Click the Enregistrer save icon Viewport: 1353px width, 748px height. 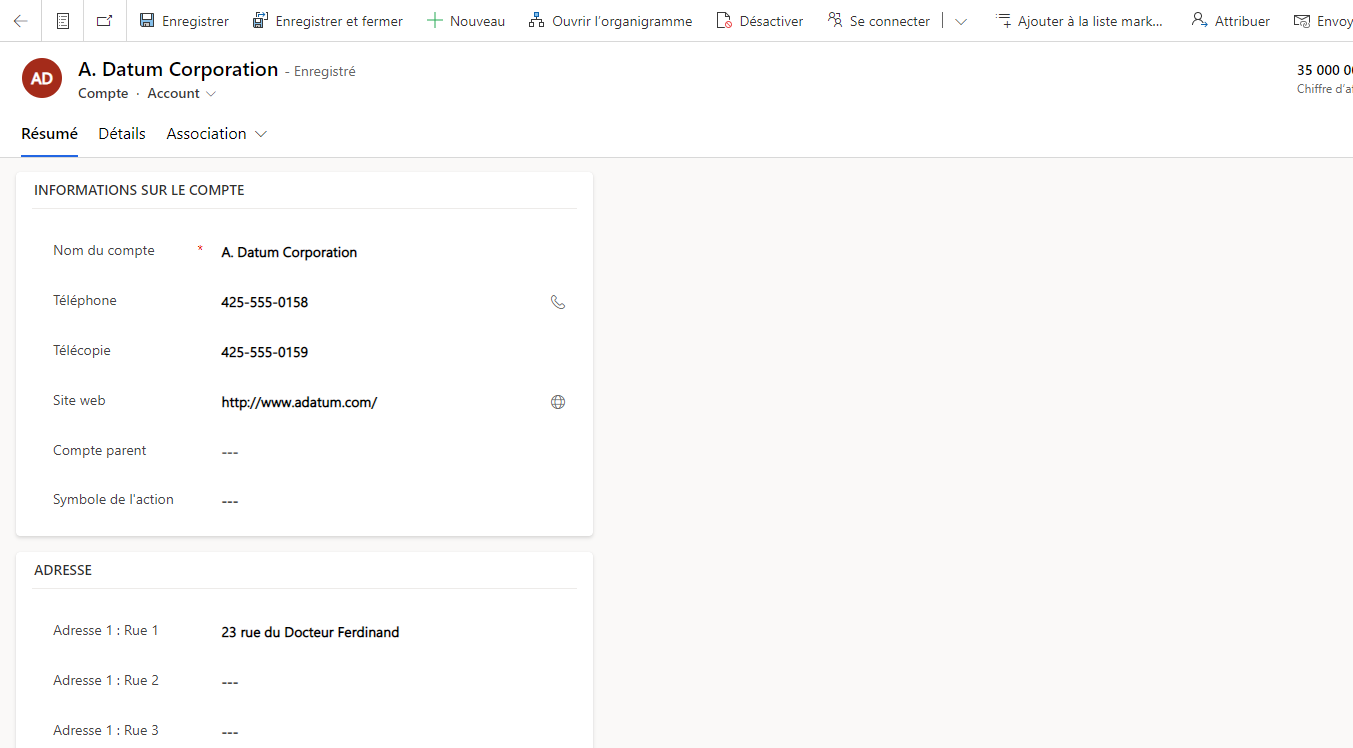[x=147, y=21]
